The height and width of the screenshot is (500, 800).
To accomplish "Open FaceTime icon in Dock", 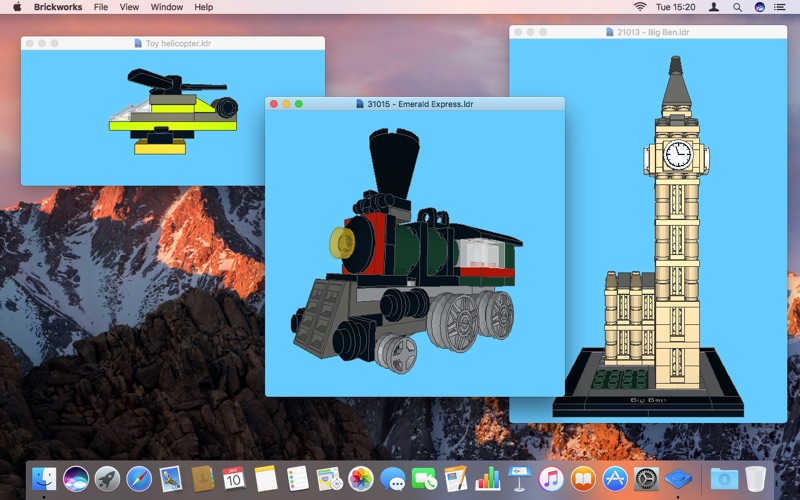I will (x=424, y=479).
